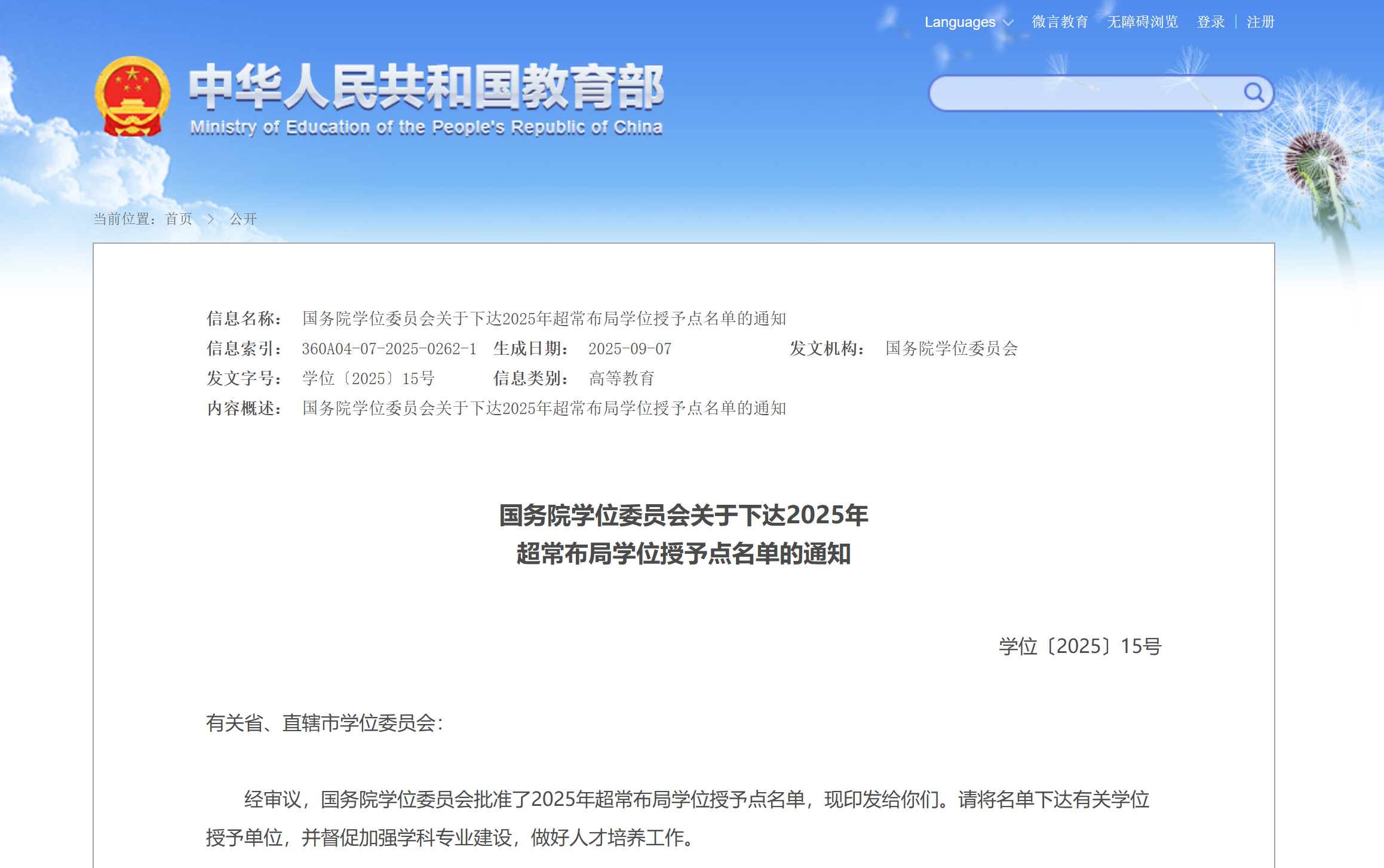
Task: Click 登录 to log in
Action: tap(1211, 22)
